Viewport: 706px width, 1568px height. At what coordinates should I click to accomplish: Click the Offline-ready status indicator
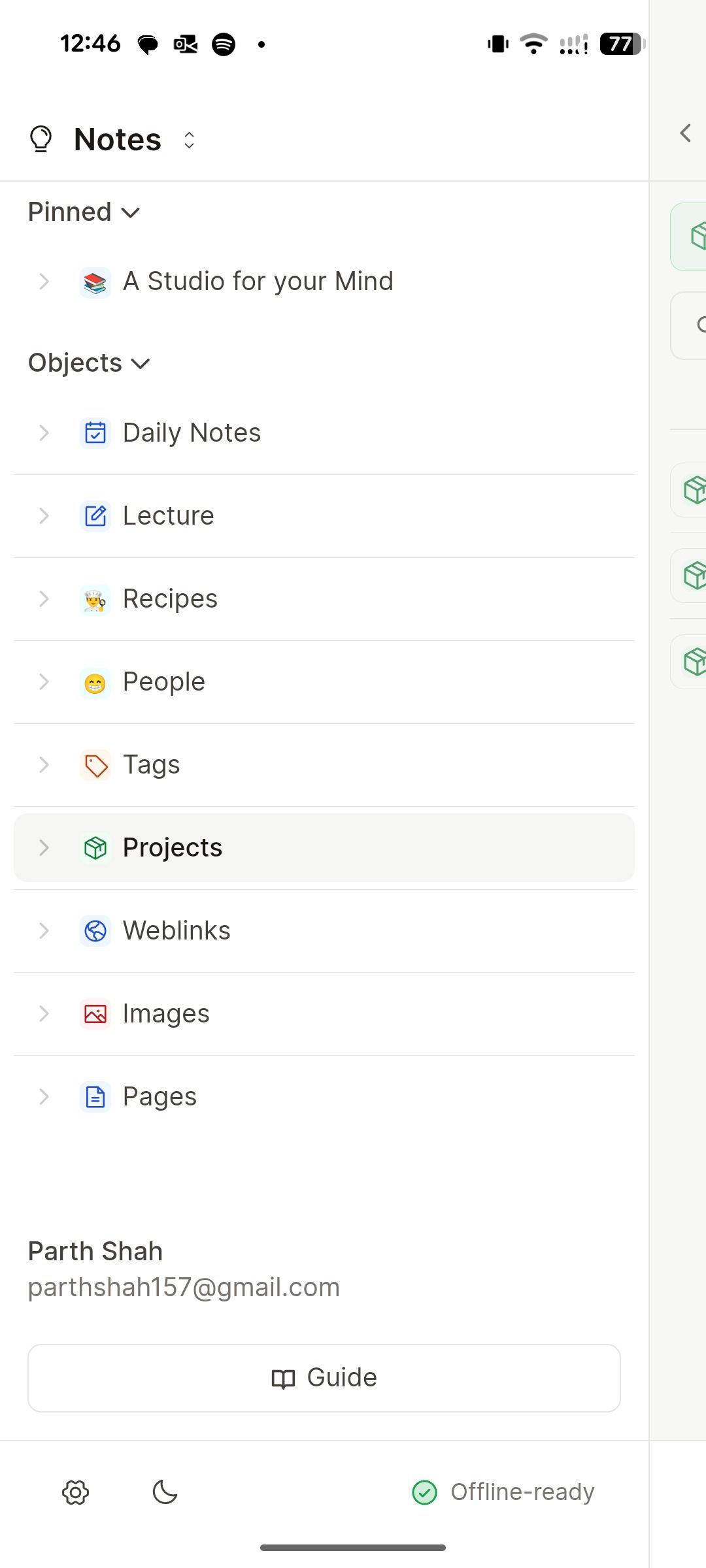[503, 1492]
